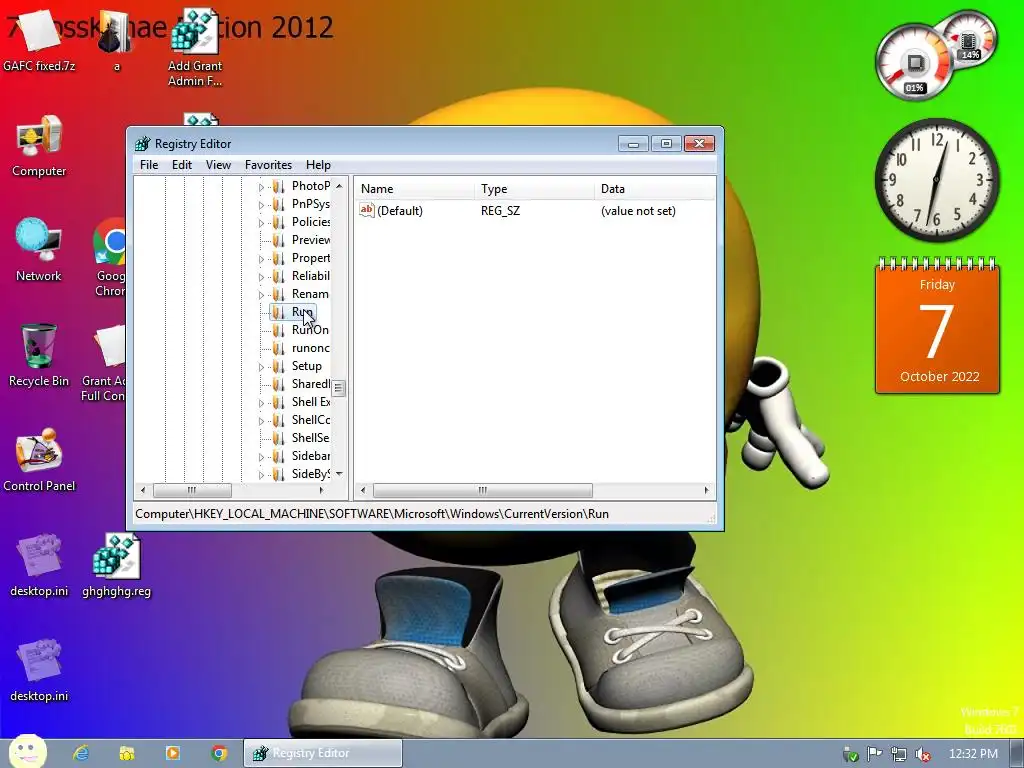Select the SharedI key in the tree
1024x768 pixels.
pyautogui.click(x=310, y=384)
